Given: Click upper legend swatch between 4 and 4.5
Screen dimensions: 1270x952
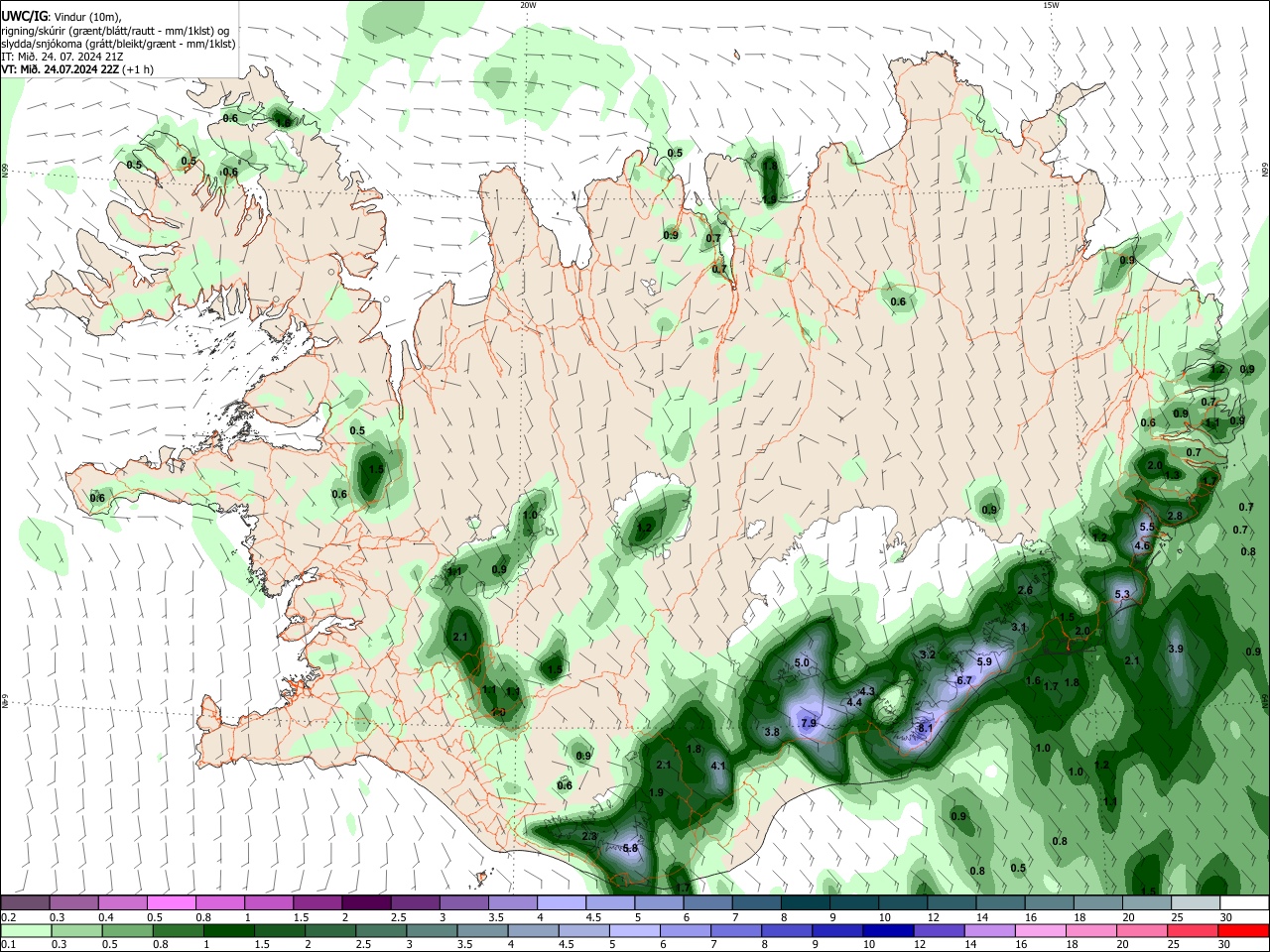Looking at the screenshot, I should click(562, 902).
